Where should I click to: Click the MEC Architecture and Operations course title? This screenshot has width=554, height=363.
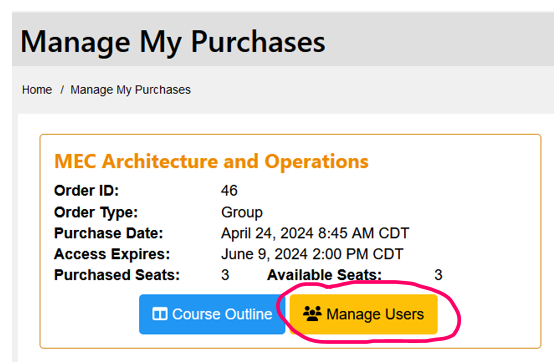tap(211, 162)
